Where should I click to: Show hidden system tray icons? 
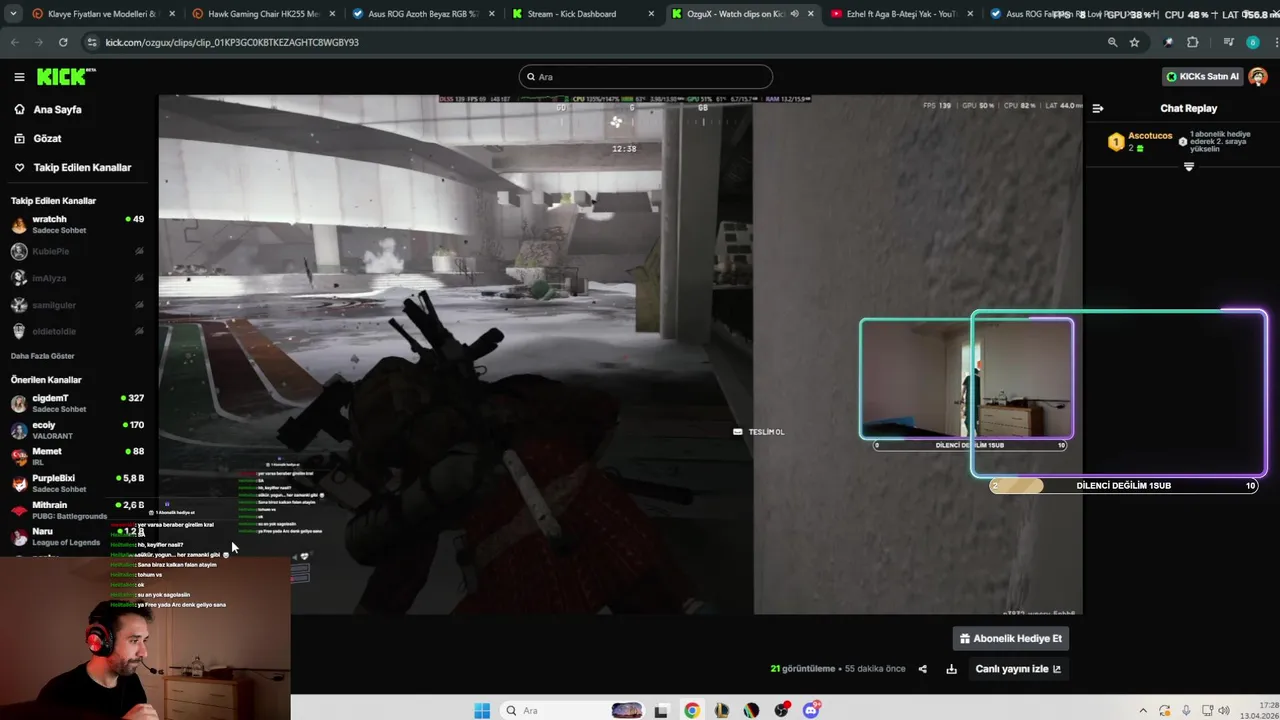point(1143,711)
